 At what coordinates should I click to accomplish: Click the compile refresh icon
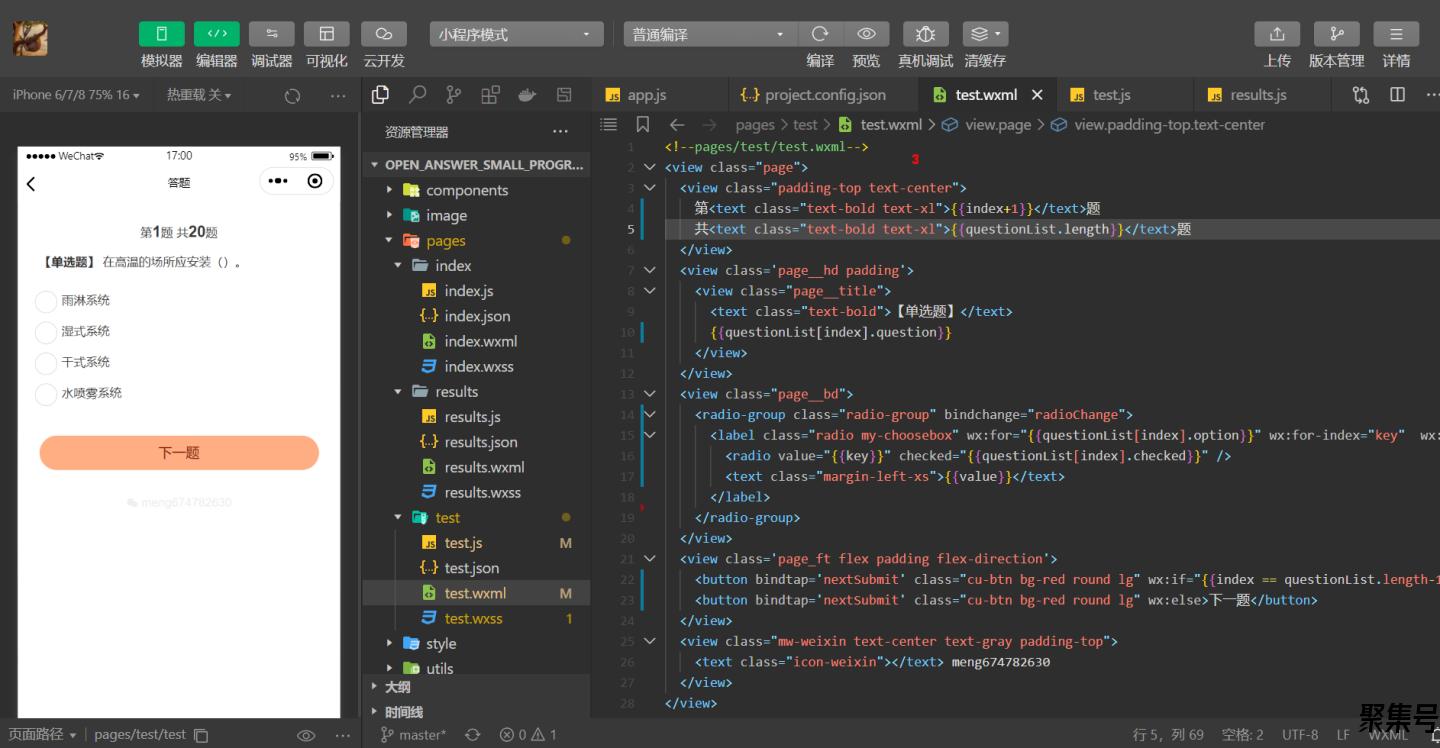pyautogui.click(x=820, y=34)
